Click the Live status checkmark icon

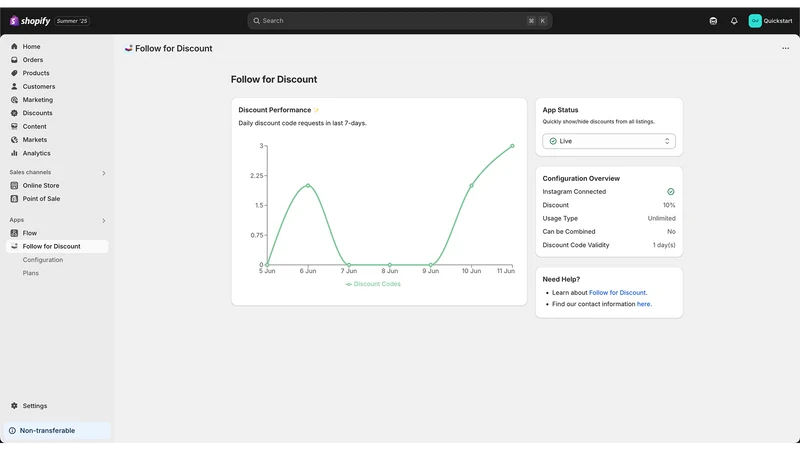click(x=553, y=141)
